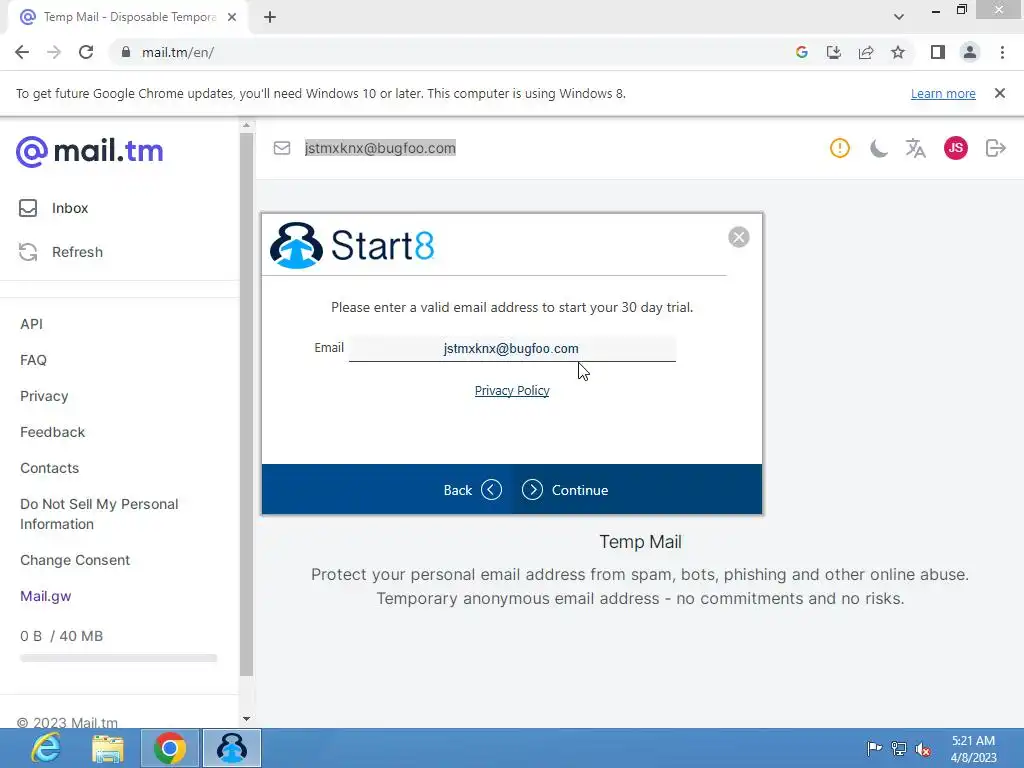Follow the Learn more link

click(943, 93)
